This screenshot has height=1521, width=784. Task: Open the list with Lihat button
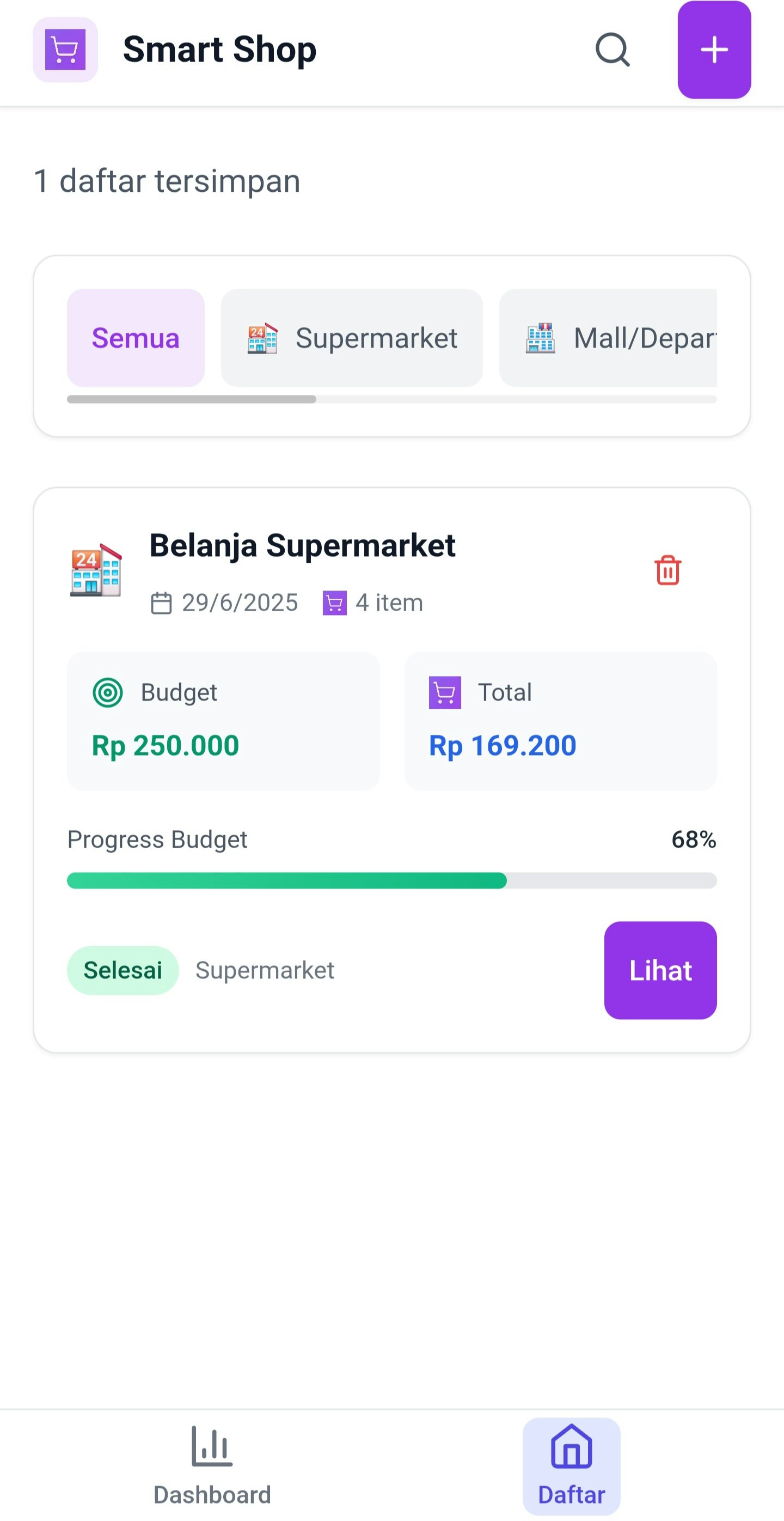pyautogui.click(x=660, y=970)
